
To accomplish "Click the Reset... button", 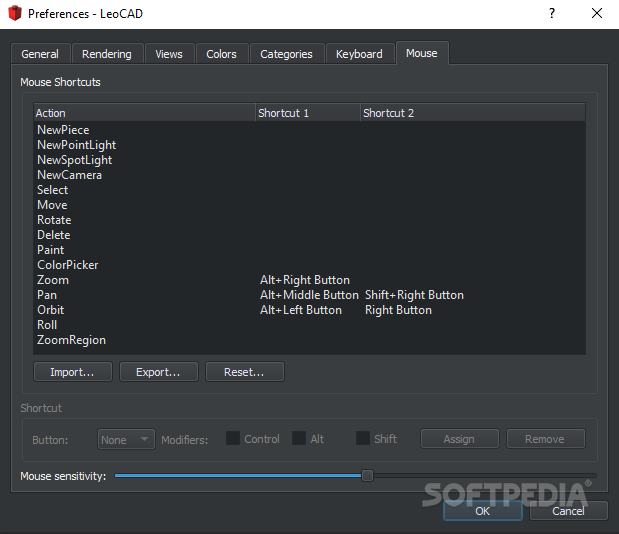I will click(x=244, y=372).
